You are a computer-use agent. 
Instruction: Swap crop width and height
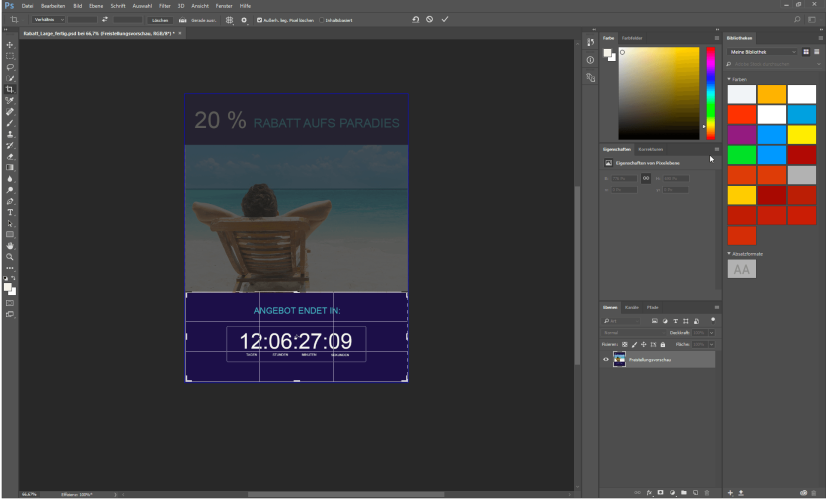[x=105, y=19]
